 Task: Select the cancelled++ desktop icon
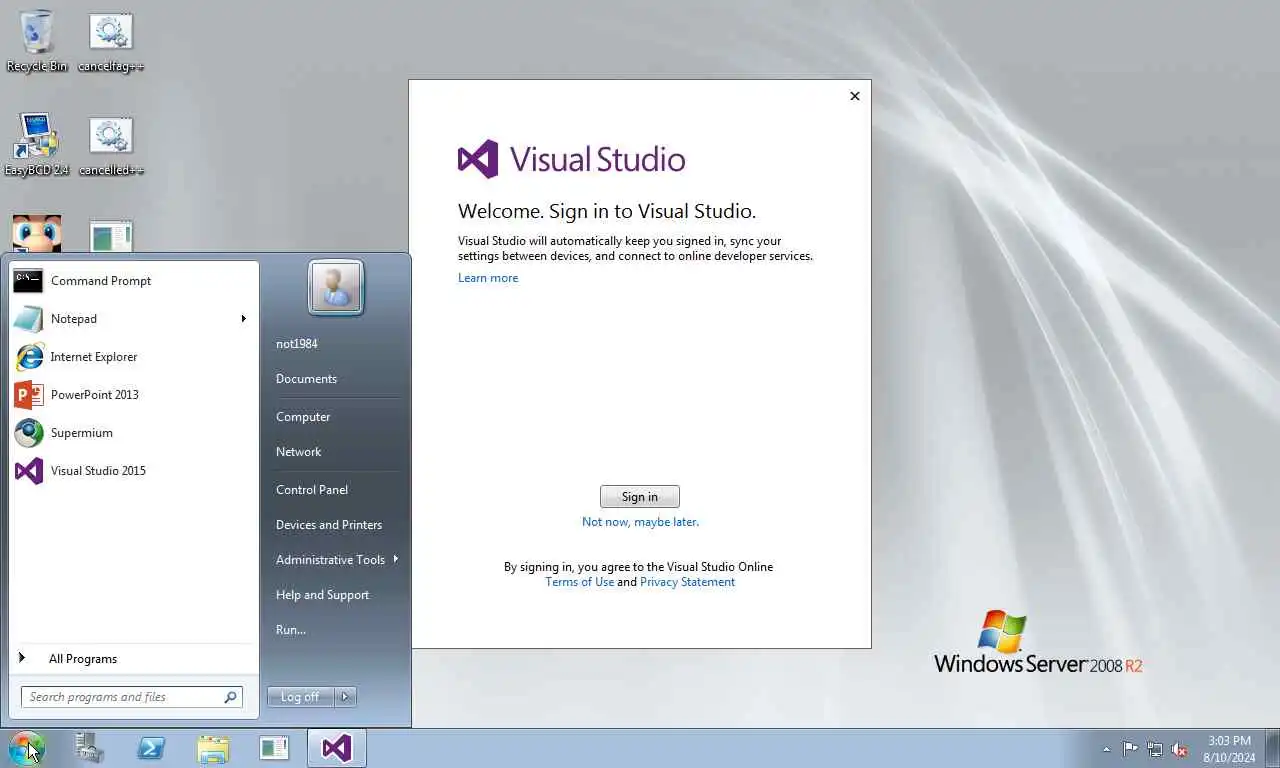coord(111,145)
